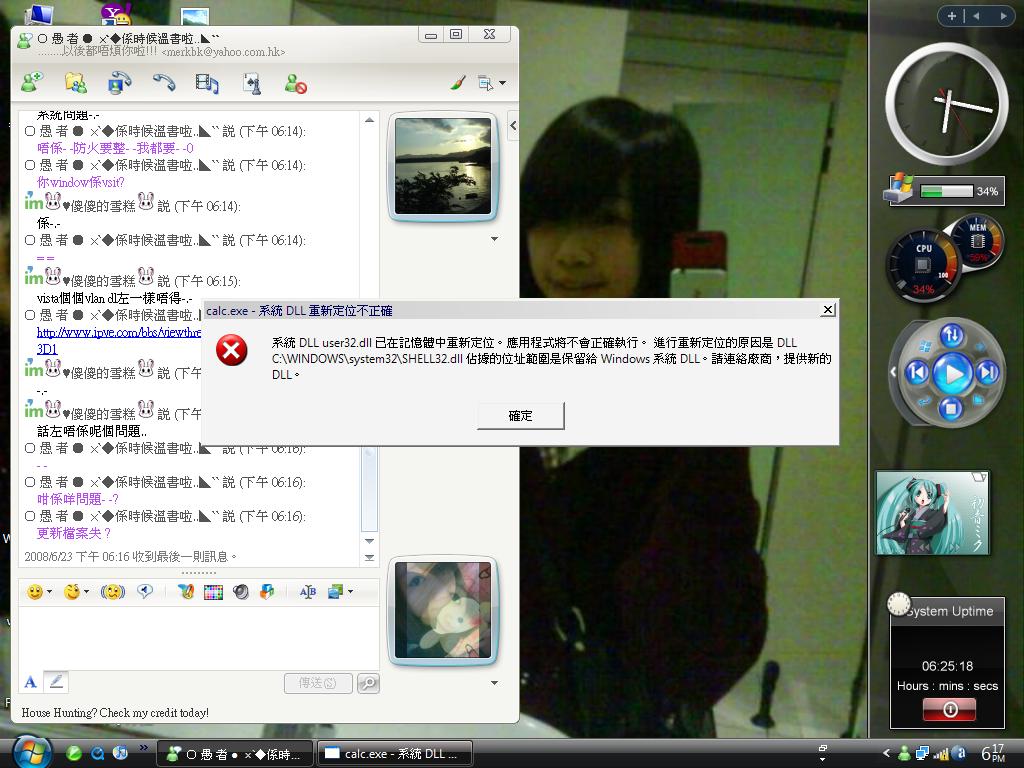1024x768 pixels.
Task: Open the share files folder icon
Action: (76, 84)
